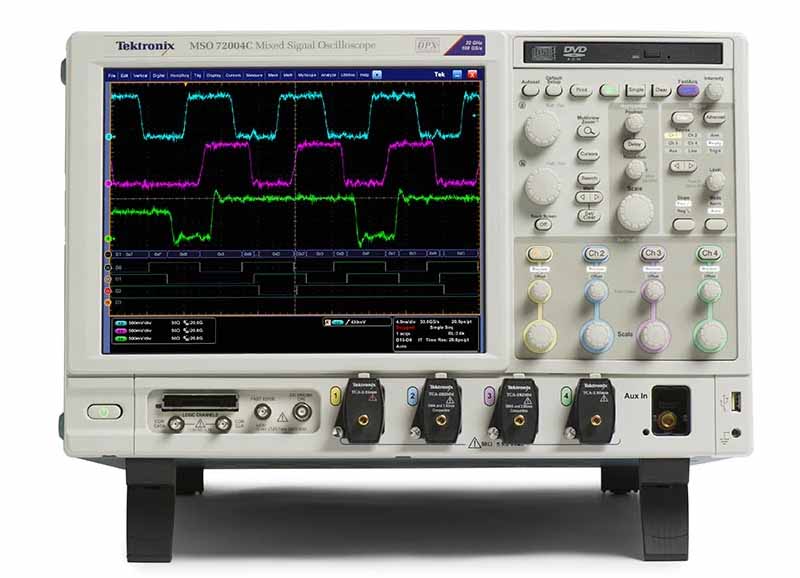
Task: Turn the Touch Screen Off
Action: click(544, 223)
